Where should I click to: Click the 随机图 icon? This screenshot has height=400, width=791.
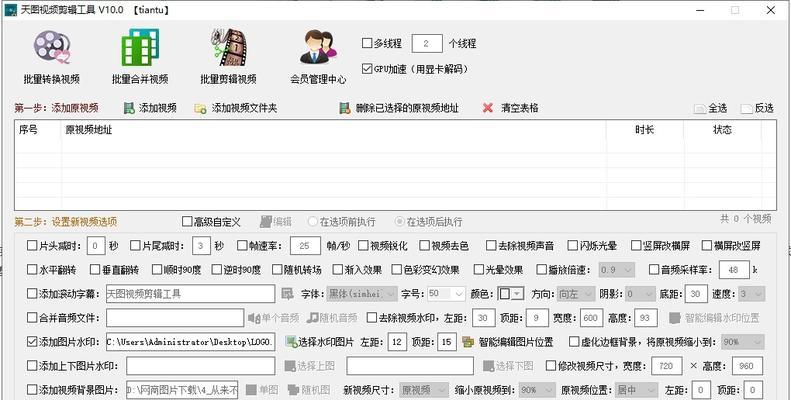[294, 390]
